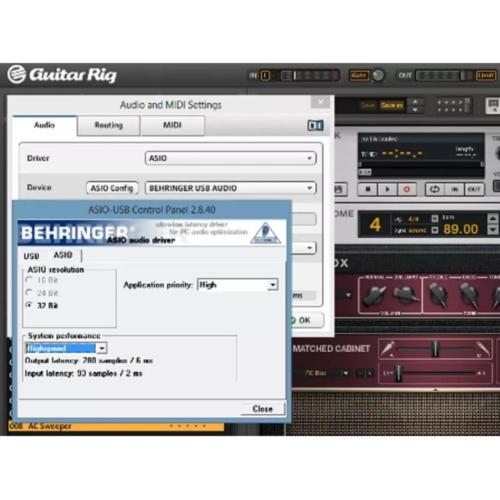Select 32 Bit ASIO resolution
The width and height of the screenshot is (500, 500).
(42, 305)
